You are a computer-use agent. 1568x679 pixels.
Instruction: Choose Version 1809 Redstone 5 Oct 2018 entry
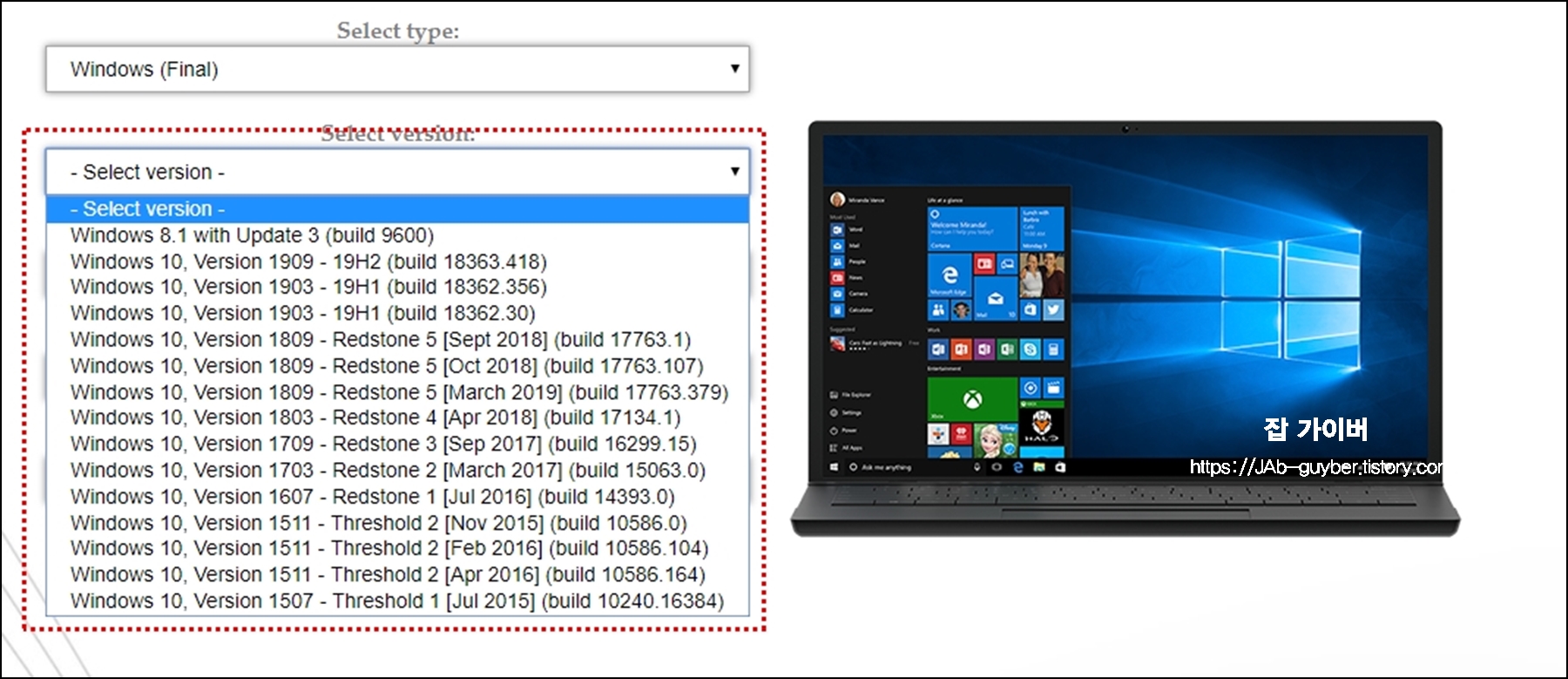point(397,365)
